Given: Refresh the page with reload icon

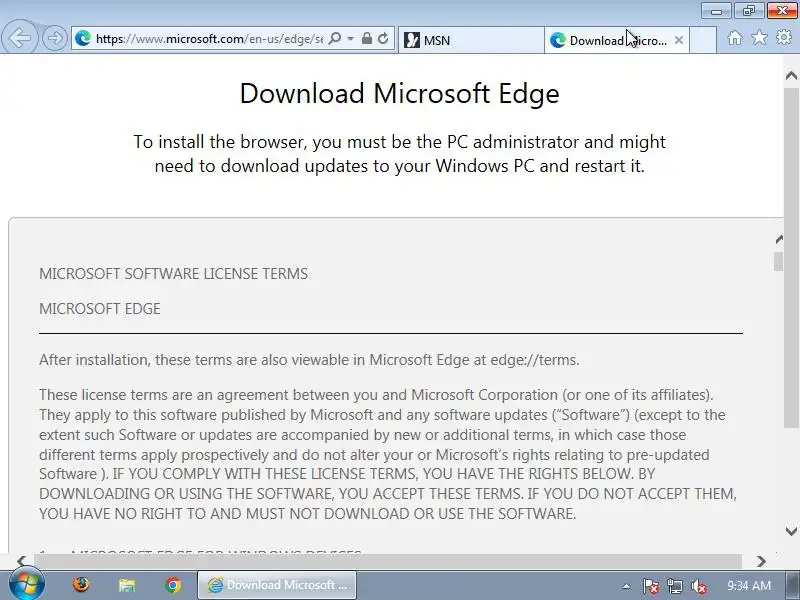Looking at the screenshot, I should 383,38.
